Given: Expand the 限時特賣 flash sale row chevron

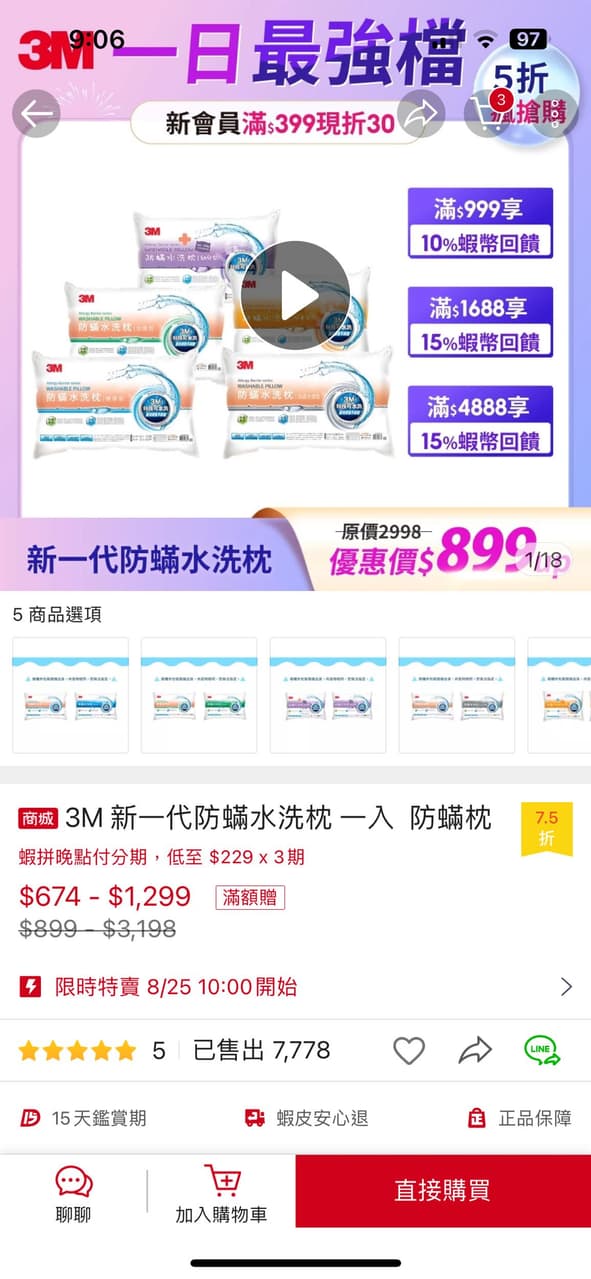Looking at the screenshot, I should [x=566, y=987].
